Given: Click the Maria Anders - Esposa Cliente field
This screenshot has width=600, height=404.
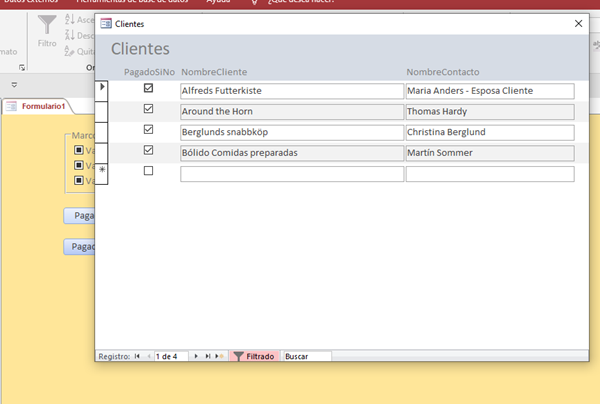Looking at the screenshot, I should pos(490,91).
